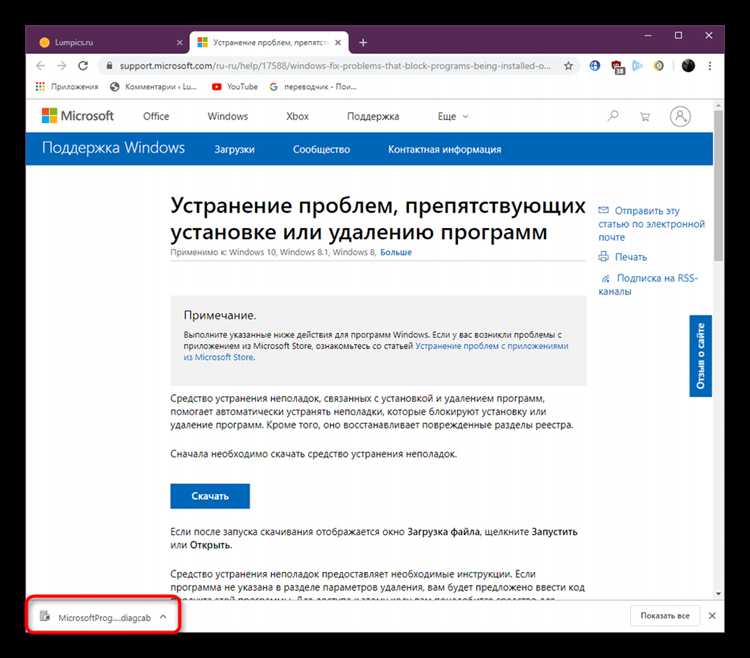Viewport: 750px width, 658px height.
Task: Click the Печать printer link
Action: (x=623, y=257)
